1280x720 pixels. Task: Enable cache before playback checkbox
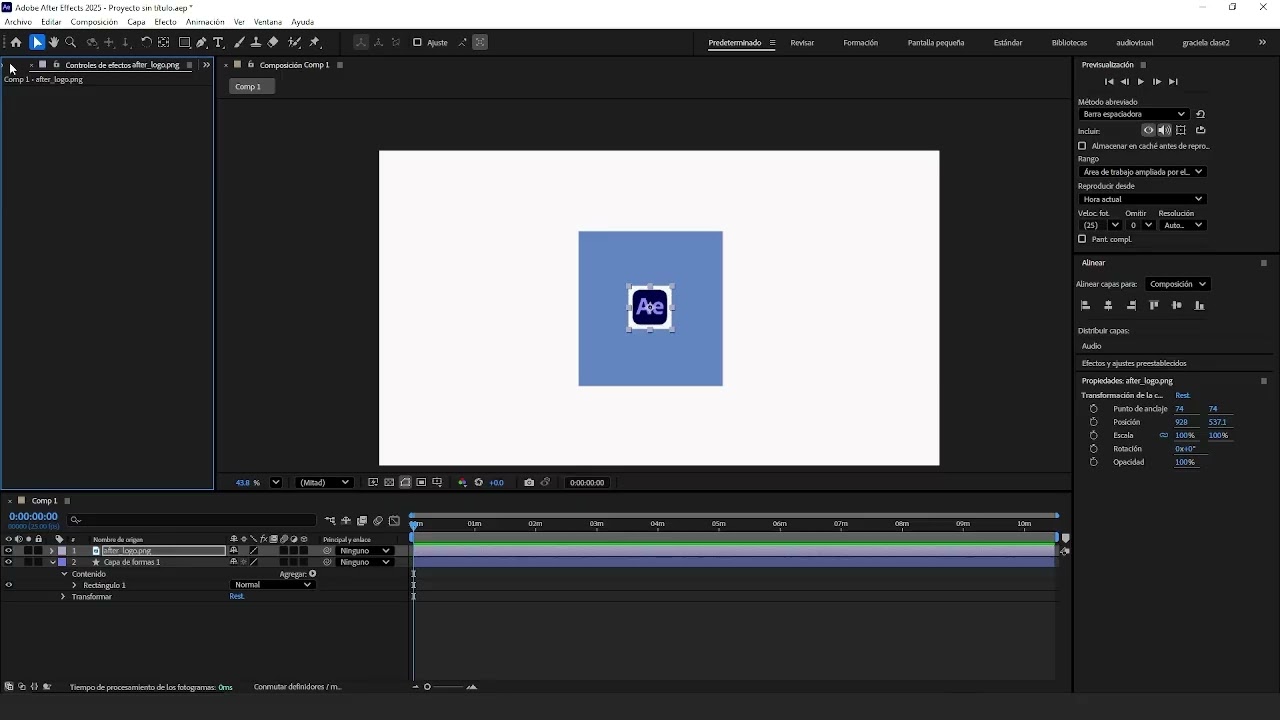(x=1082, y=146)
